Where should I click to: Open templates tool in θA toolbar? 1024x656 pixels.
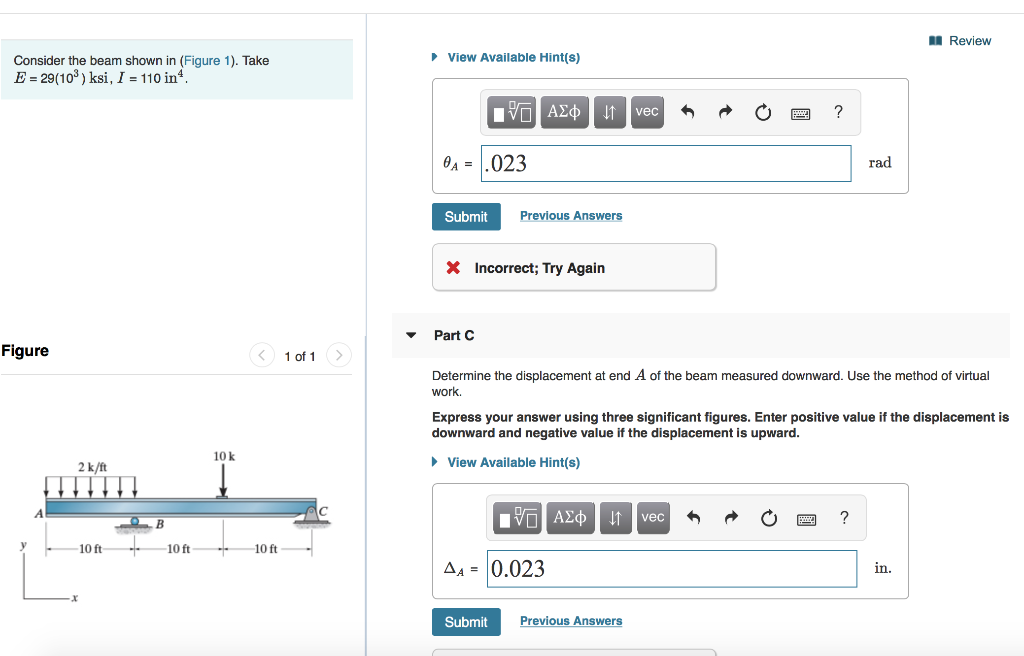point(511,112)
